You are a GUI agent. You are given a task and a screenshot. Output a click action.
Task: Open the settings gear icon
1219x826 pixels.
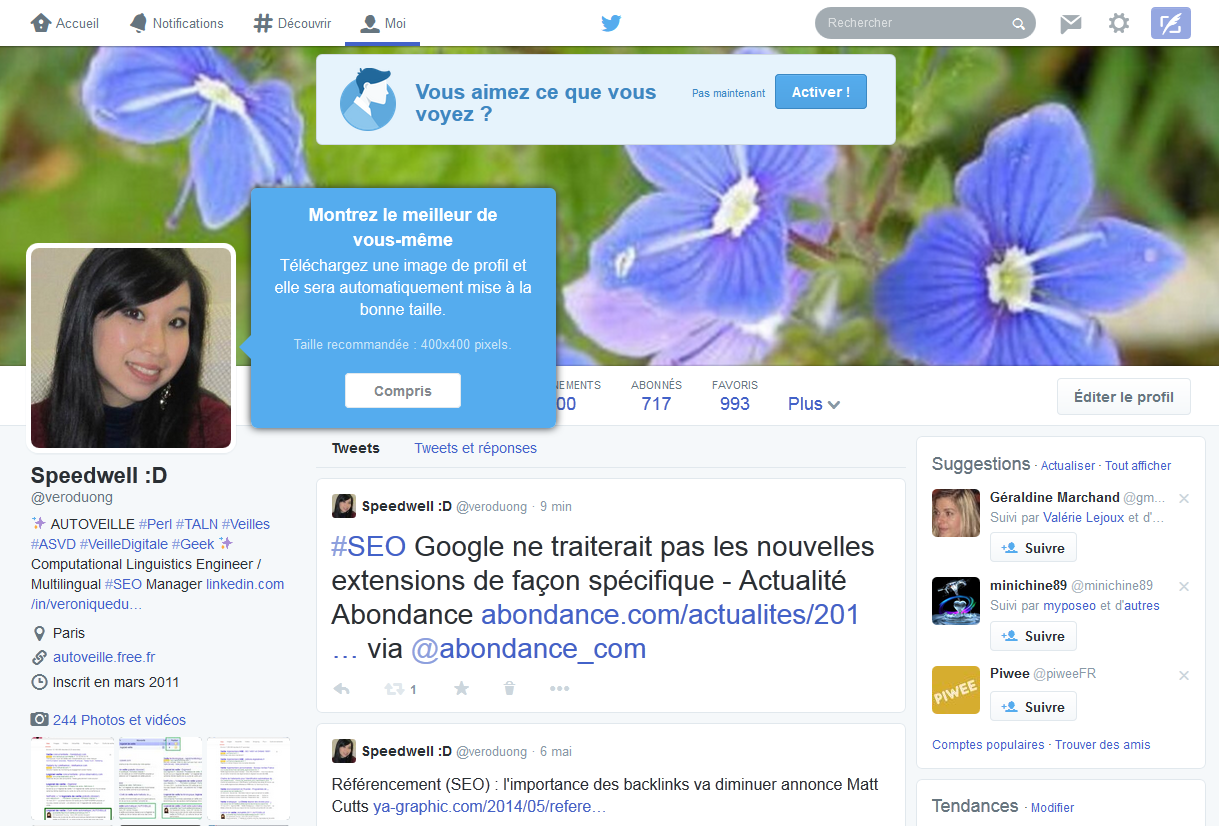pyautogui.click(x=1119, y=23)
